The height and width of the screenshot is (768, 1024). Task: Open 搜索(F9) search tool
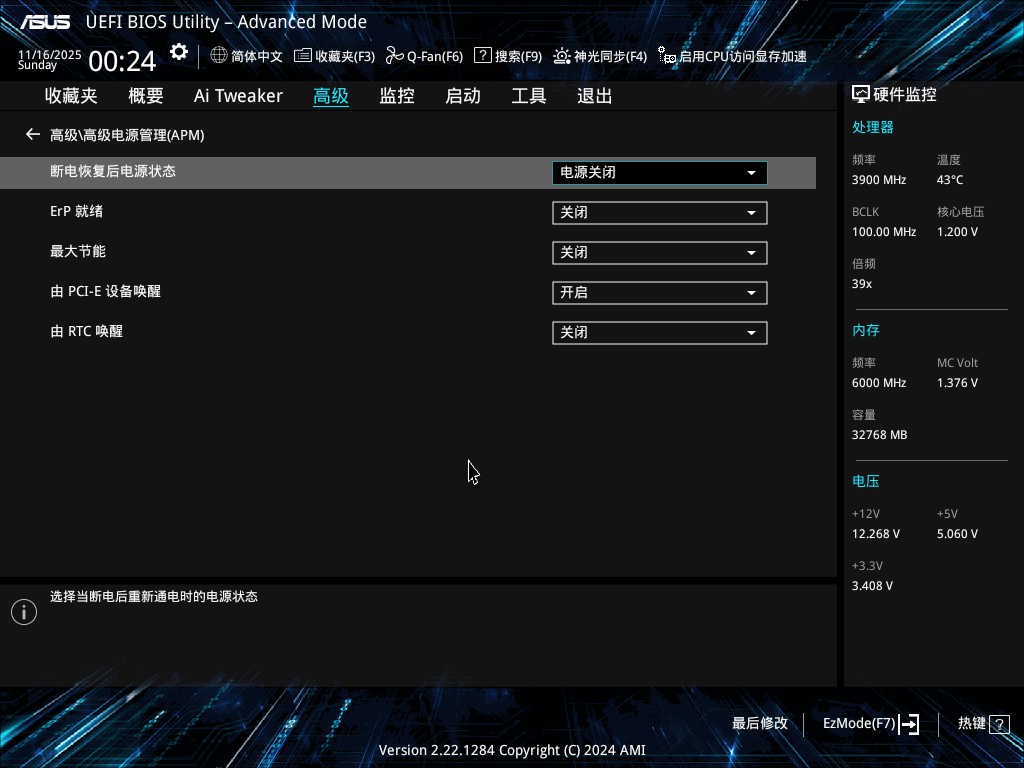click(508, 57)
